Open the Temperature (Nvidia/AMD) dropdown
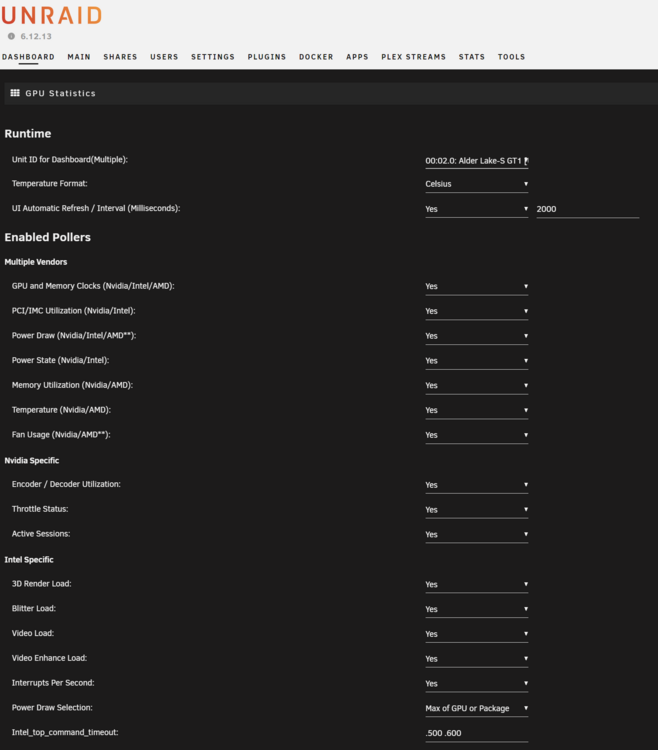Screen dimensions: 658x750 (x=477, y=411)
